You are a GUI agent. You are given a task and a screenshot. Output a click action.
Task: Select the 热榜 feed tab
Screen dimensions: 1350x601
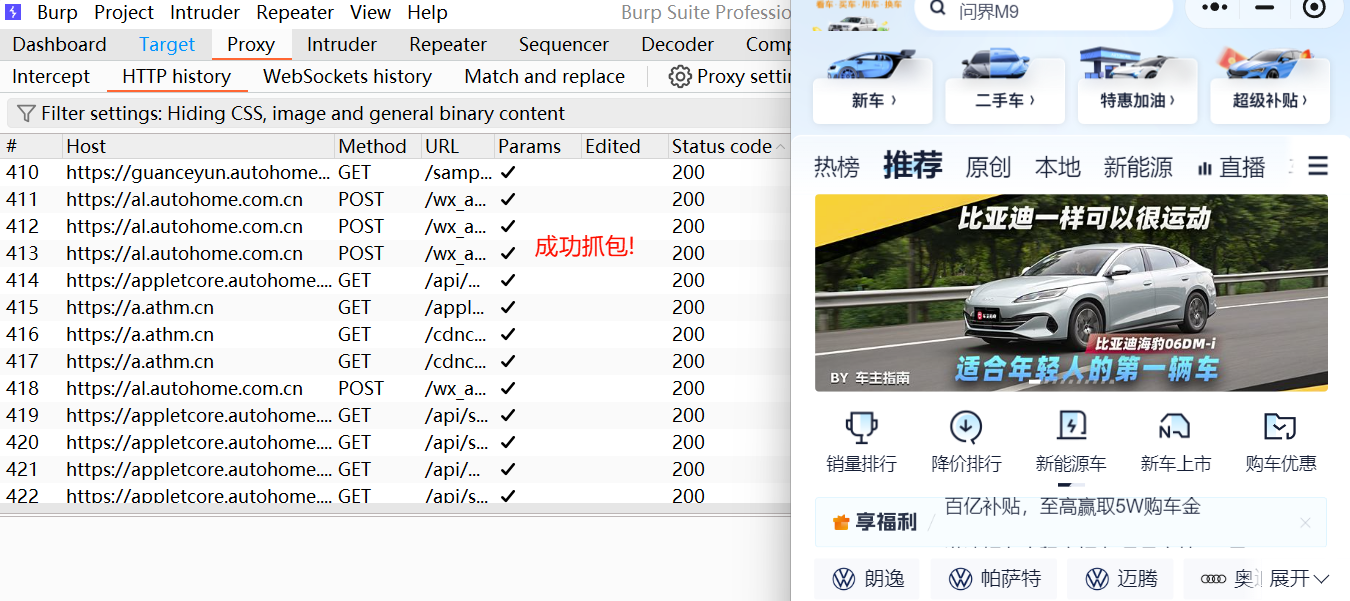837,167
